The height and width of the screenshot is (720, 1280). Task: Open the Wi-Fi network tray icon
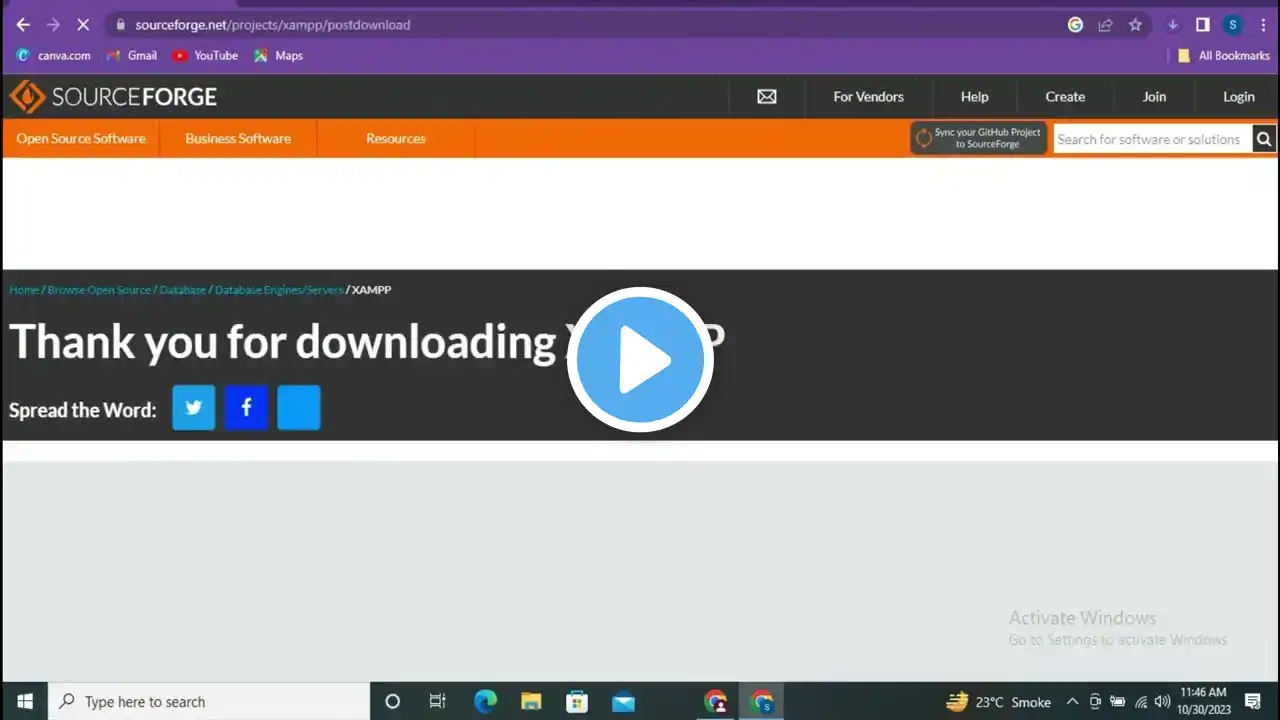(x=1141, y=701)
